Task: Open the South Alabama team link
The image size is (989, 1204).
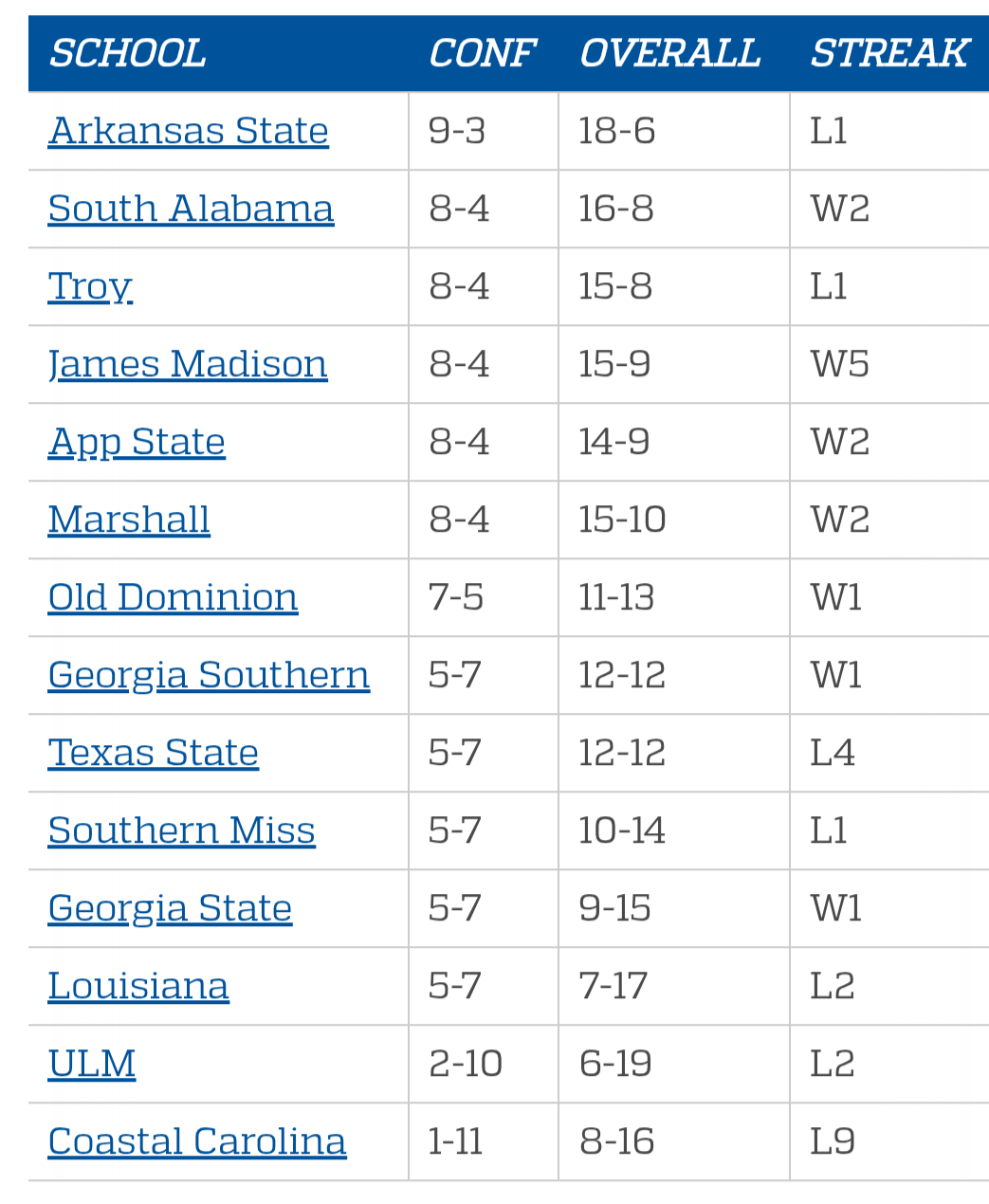Action: (191, 209)
